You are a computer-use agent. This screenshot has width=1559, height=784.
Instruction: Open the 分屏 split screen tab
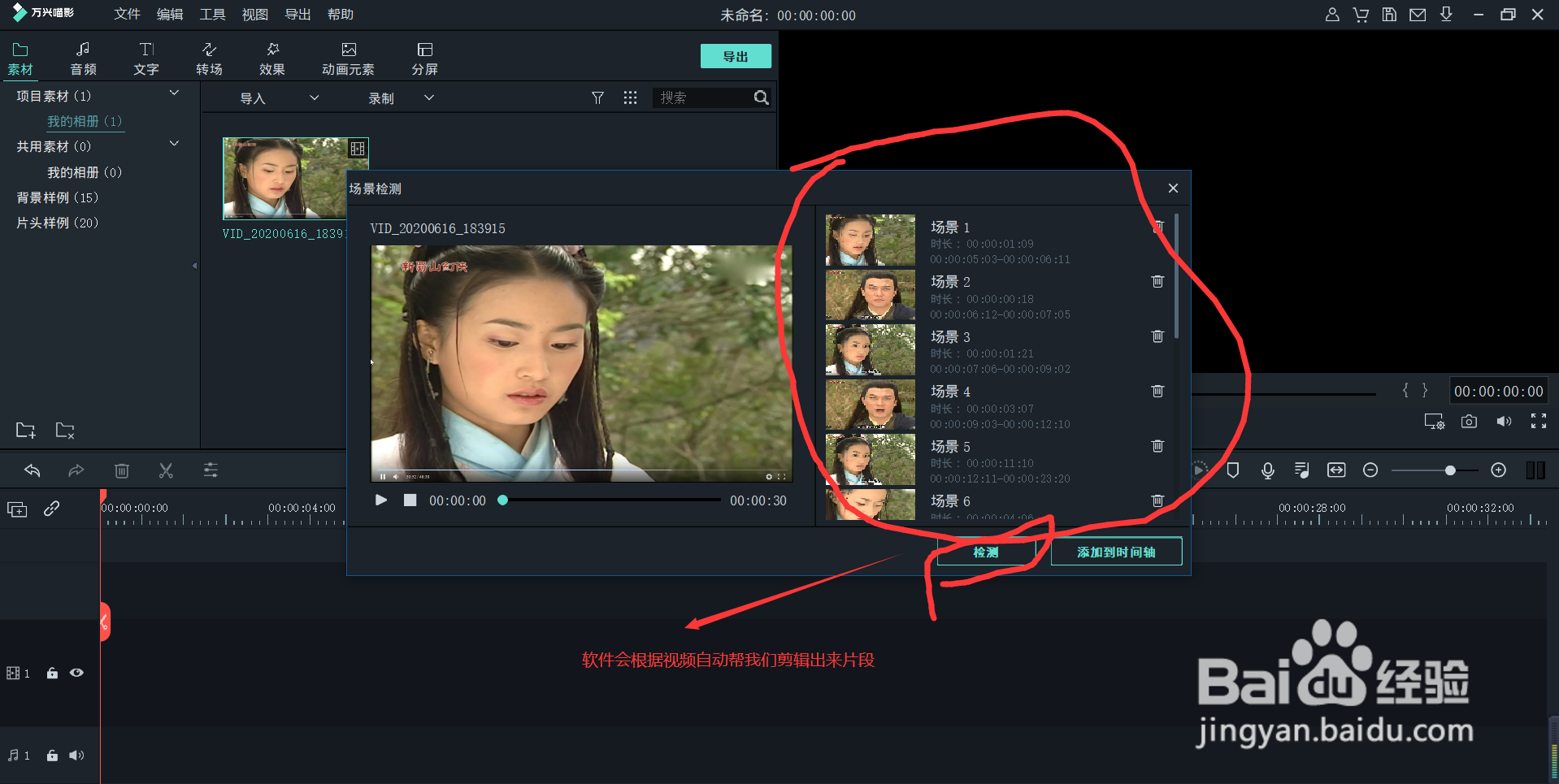(424, 58)
